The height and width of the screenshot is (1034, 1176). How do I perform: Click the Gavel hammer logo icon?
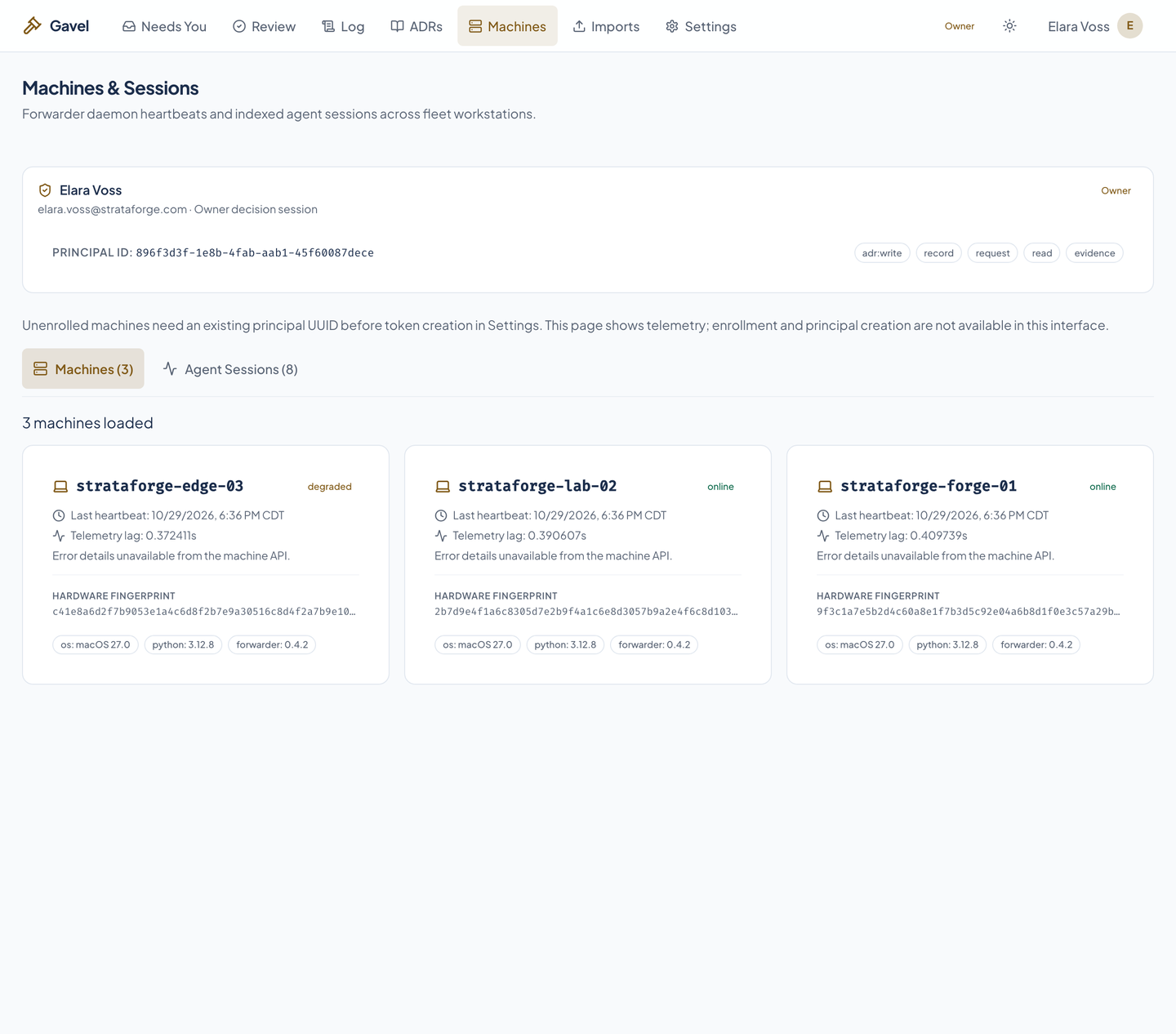[32, 26]
